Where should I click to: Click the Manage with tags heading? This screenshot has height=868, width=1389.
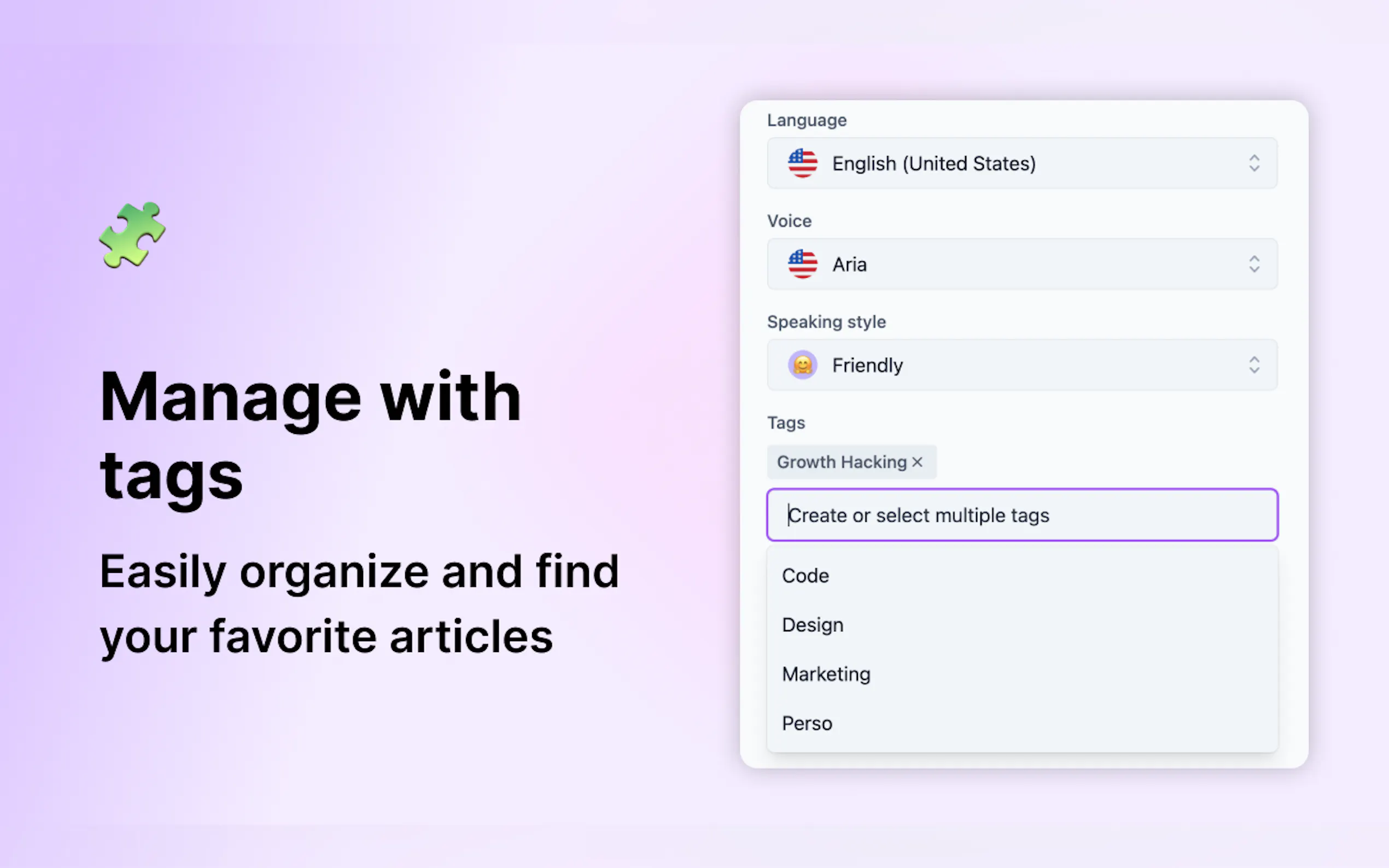(x=310, y=435)
